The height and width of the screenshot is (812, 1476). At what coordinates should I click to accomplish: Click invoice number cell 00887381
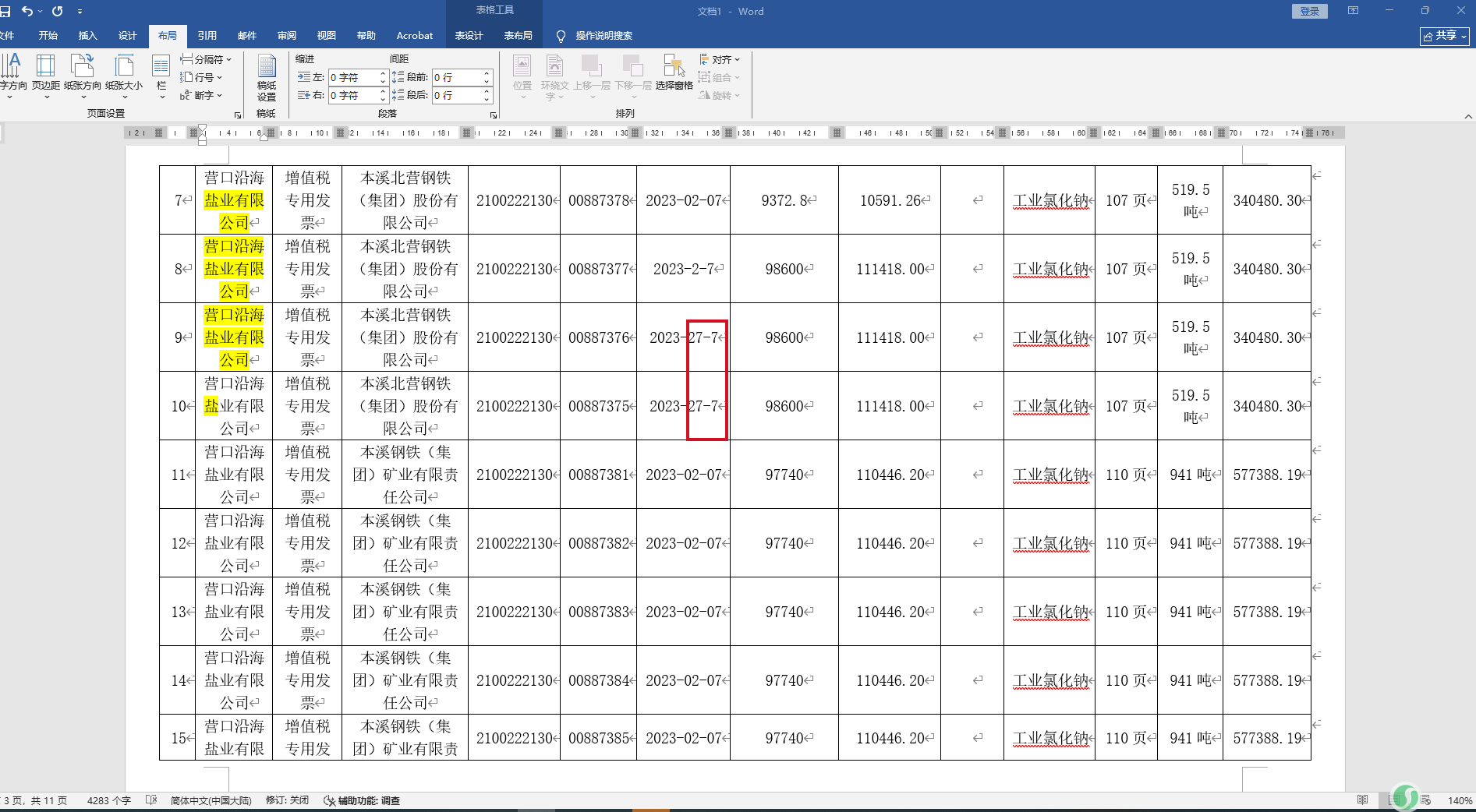(x=598, y=475)
